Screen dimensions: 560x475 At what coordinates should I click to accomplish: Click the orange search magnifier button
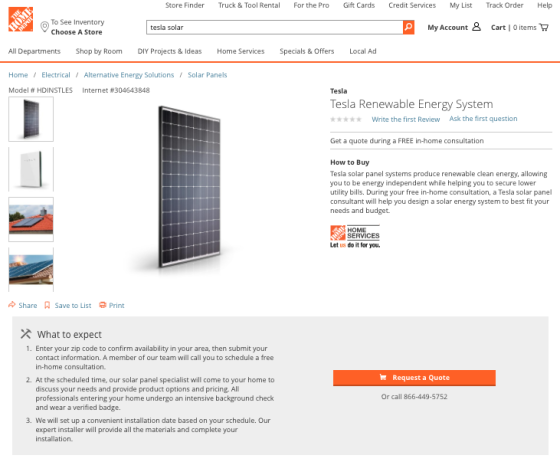click(408, 27)
